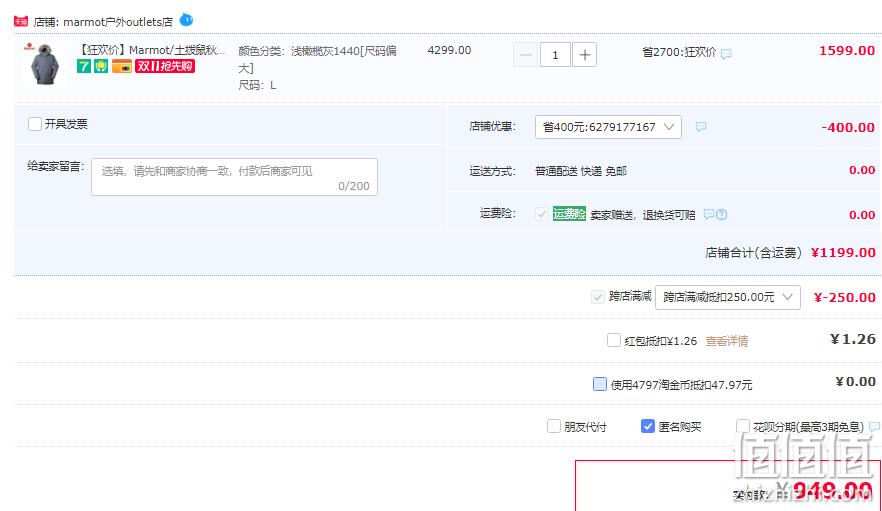
Task: Check the 开具发票 invoice checkbox
Action: [x=35, y=124]
